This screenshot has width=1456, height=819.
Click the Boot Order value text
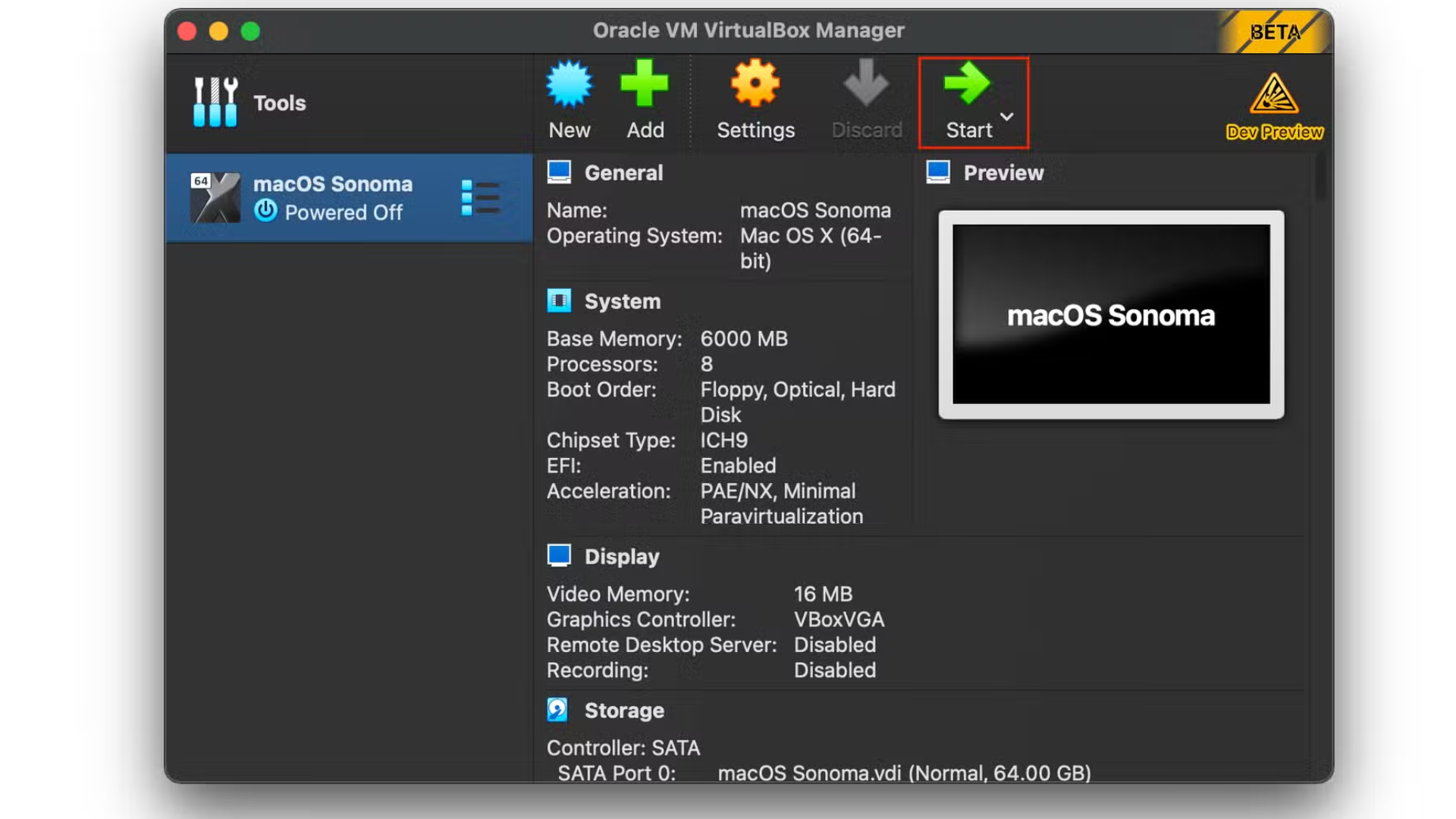click(x=798, y=402)
